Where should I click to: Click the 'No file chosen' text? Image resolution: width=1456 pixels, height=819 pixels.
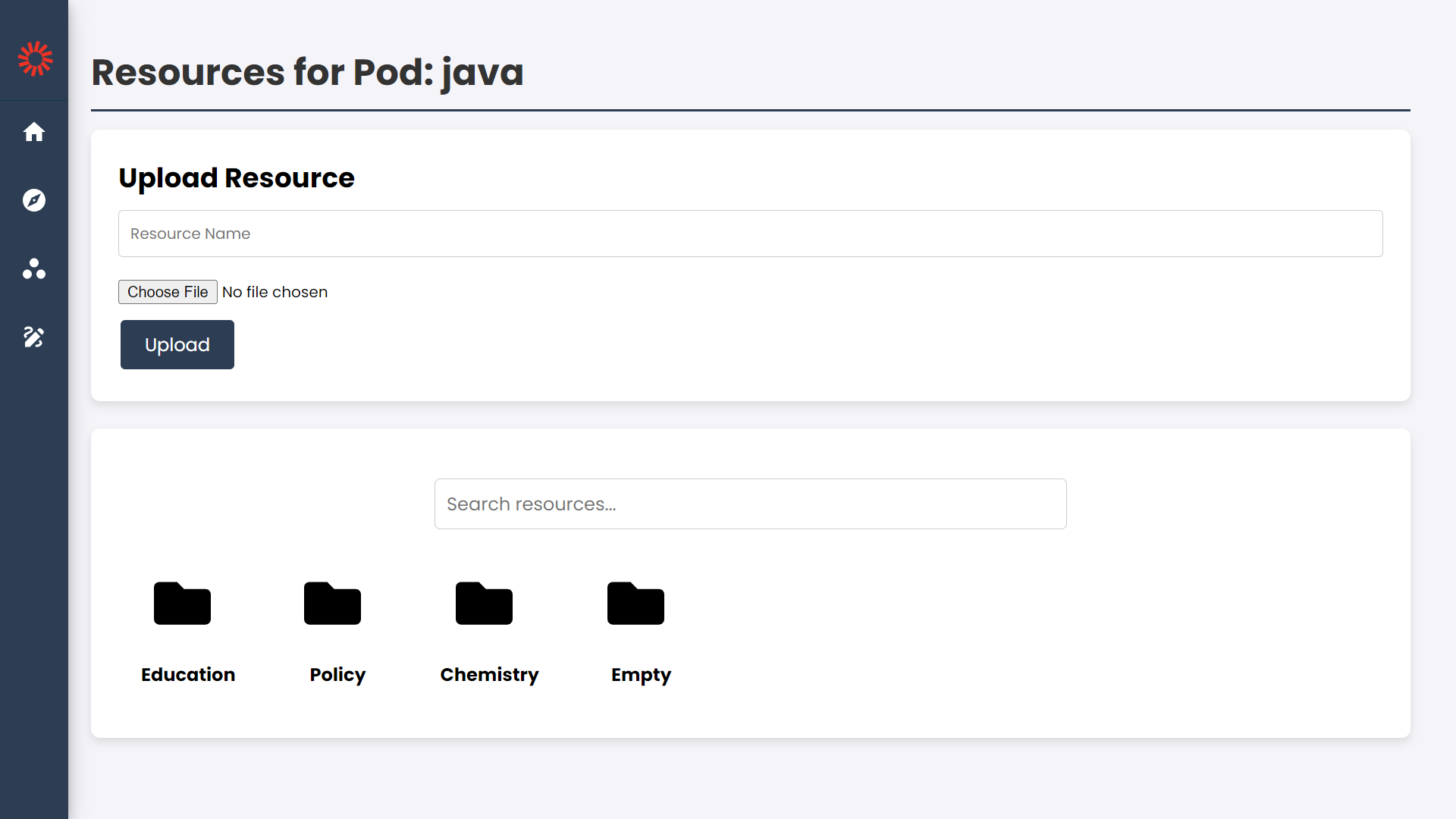click(x=275, y=292)
